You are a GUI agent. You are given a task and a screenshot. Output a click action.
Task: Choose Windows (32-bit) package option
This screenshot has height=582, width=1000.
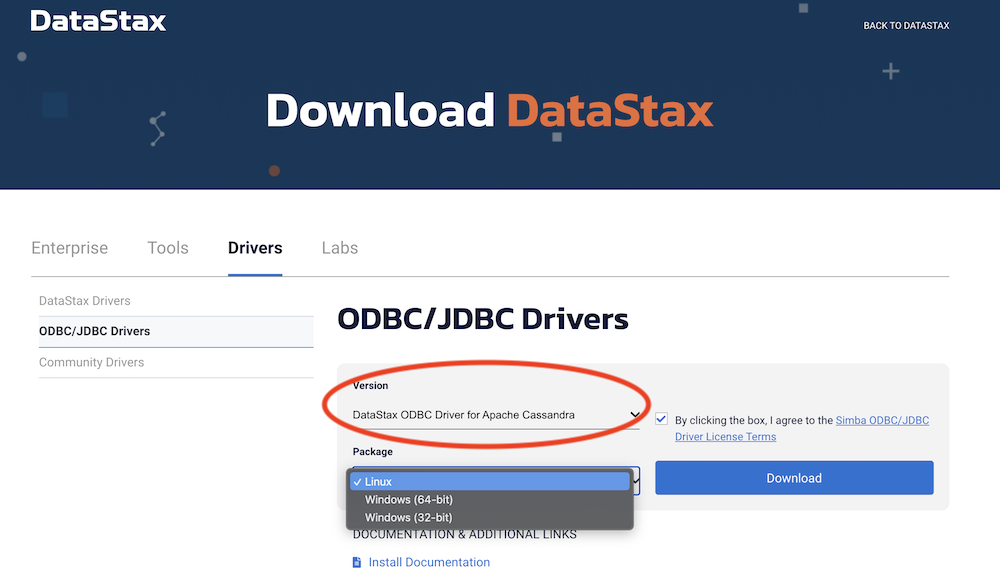pyautogui.click(x=490, y=518)
